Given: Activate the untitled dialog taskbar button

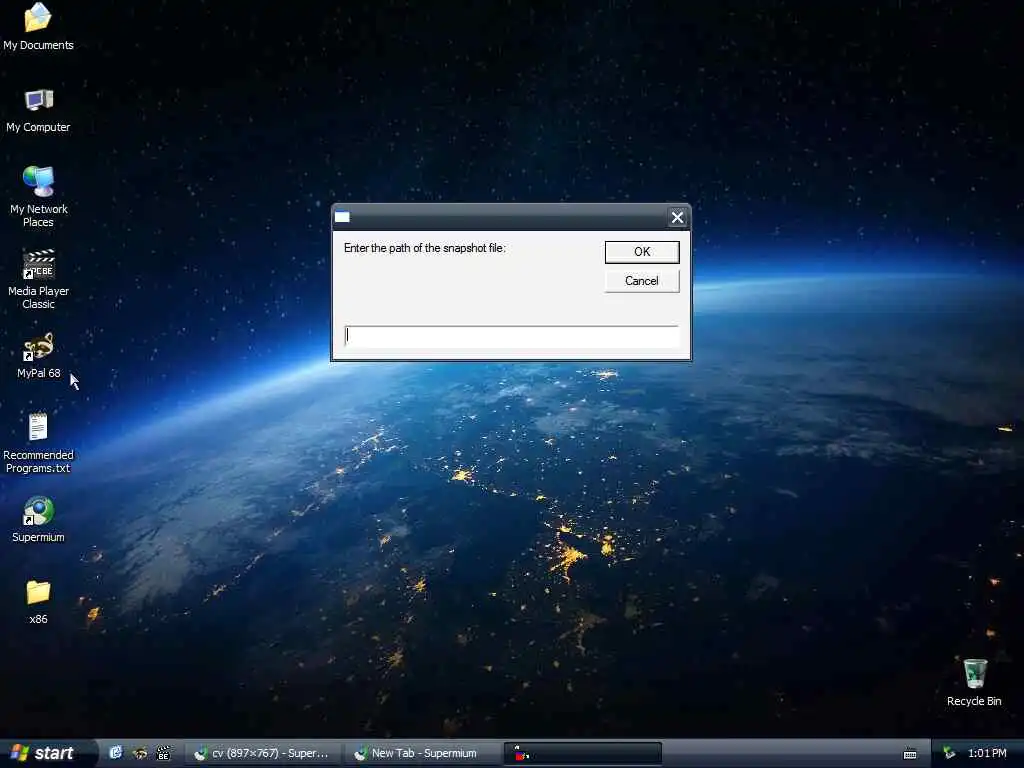Looking at the screenshot, I should (583, 753).
